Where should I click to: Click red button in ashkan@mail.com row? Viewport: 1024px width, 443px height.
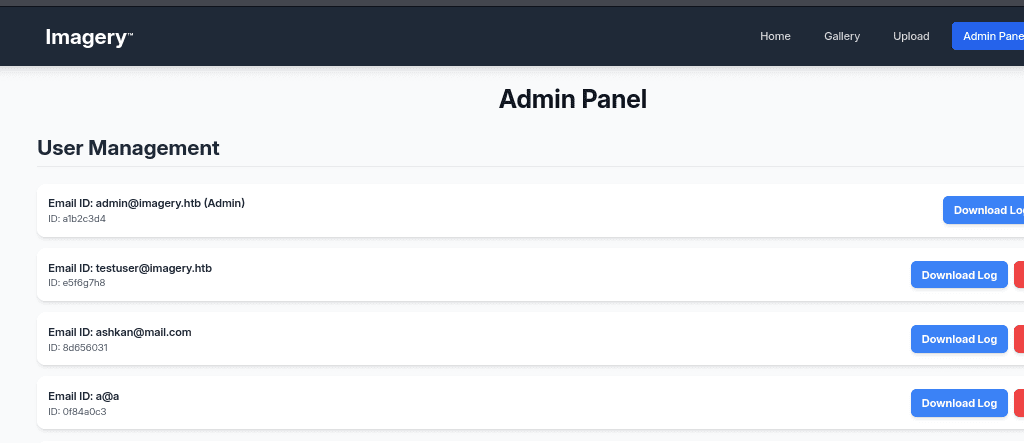[1019, 339]
